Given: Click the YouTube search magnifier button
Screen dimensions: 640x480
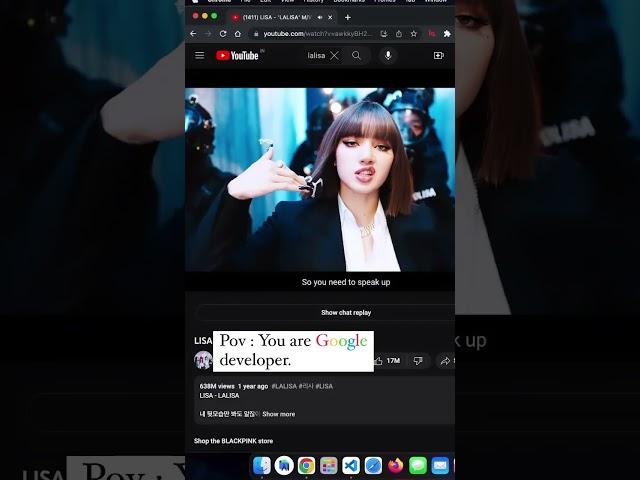Looking at the screenshot, I should coord(356,55).
